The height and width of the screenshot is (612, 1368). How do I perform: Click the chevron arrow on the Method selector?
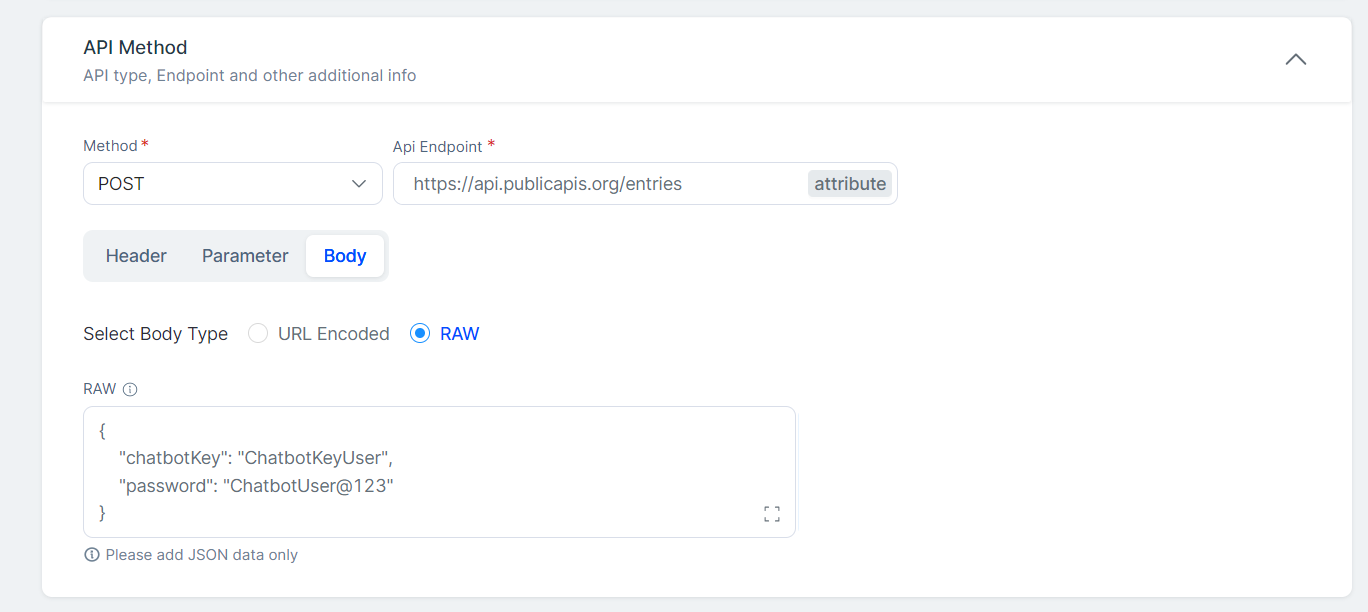[361, 183]
